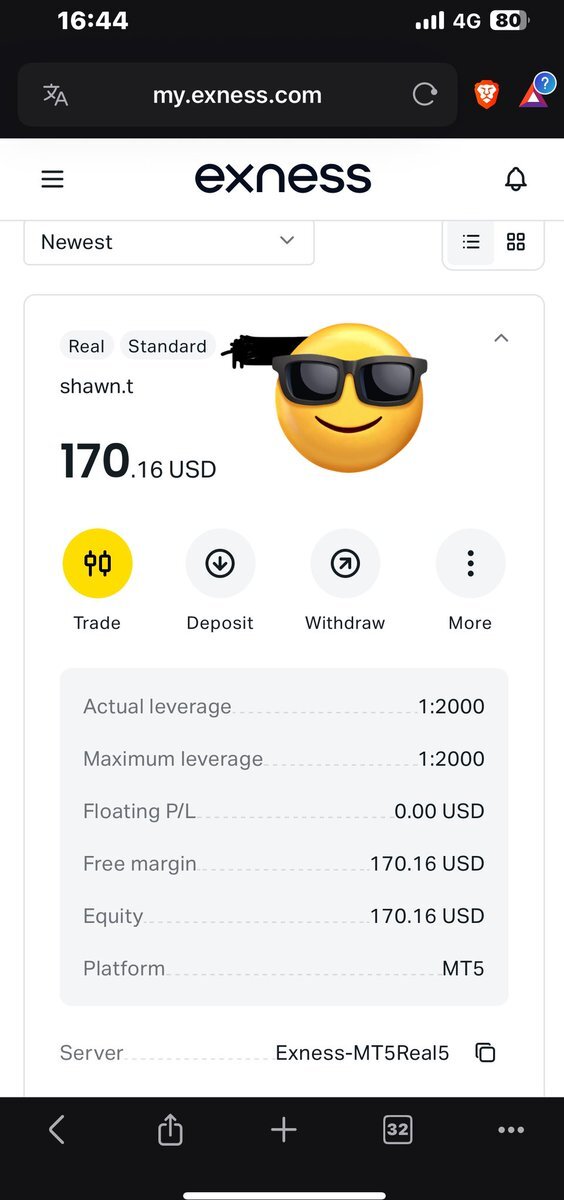The width and height of the screenshot is (564, 1200).
Task: Tap the my.exness.com address field
Action: [237, 95]
